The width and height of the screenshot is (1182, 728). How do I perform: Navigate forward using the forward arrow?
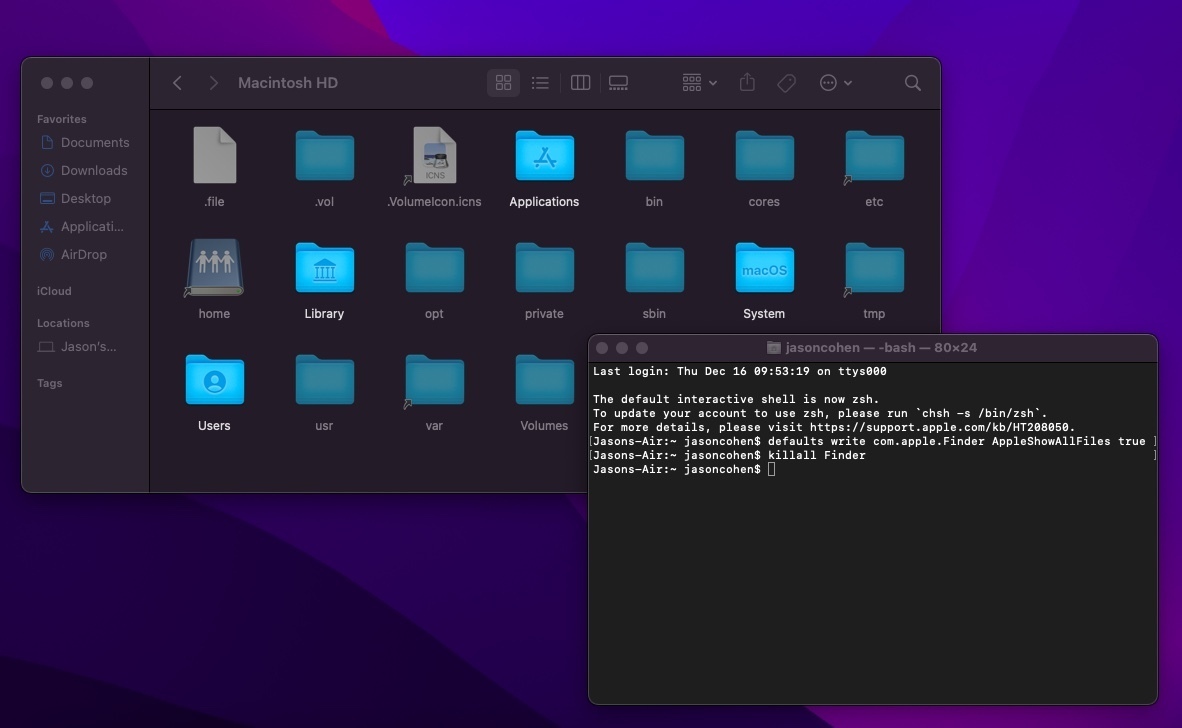tap(213, 83)
